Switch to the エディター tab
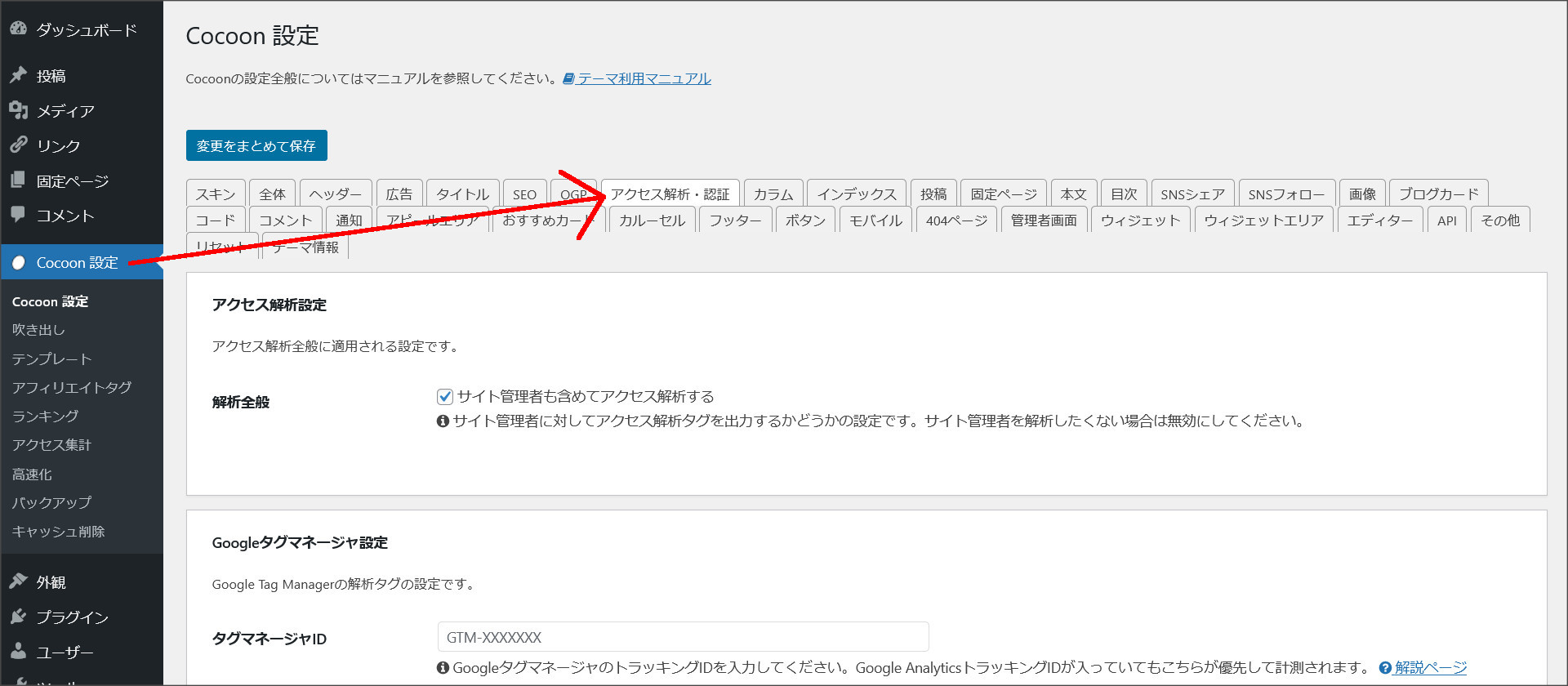 (x=1380, y=220)
